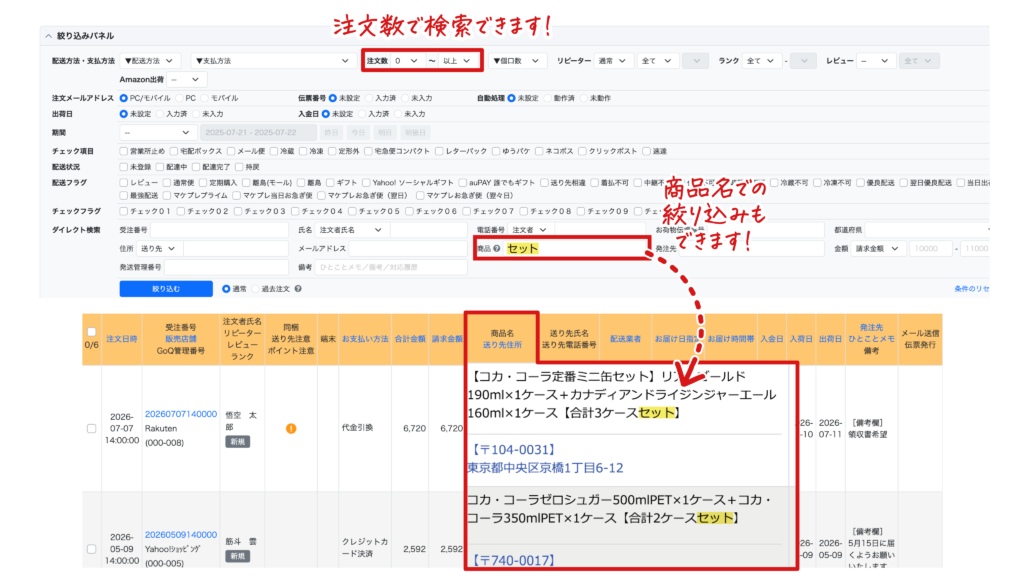The width and height of the screenshot is (1024, 583).
Task: Select 入力済 radio for 入金日
Action: tap(362, 114)
